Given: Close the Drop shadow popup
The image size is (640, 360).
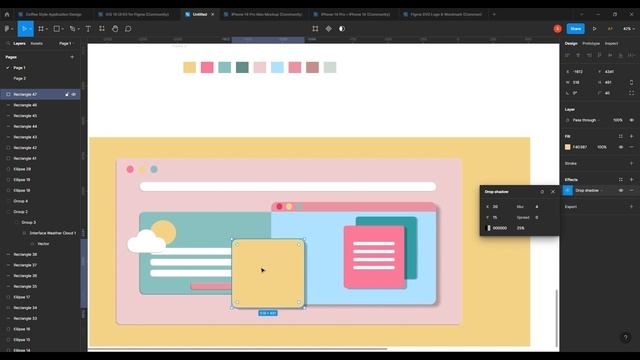Looking at the screenshot, I should (553, 191).
